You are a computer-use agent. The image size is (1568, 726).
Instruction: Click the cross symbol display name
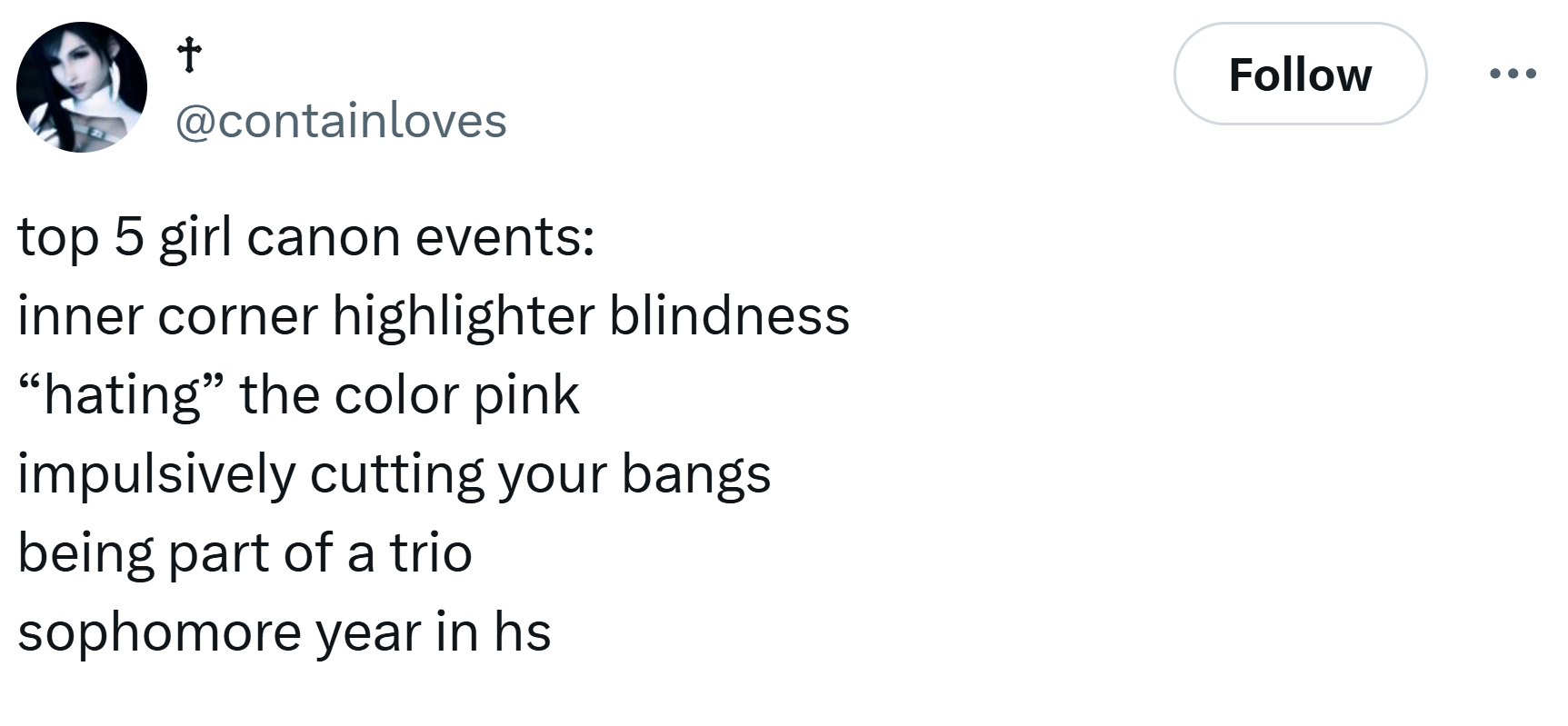pos(188,57)
